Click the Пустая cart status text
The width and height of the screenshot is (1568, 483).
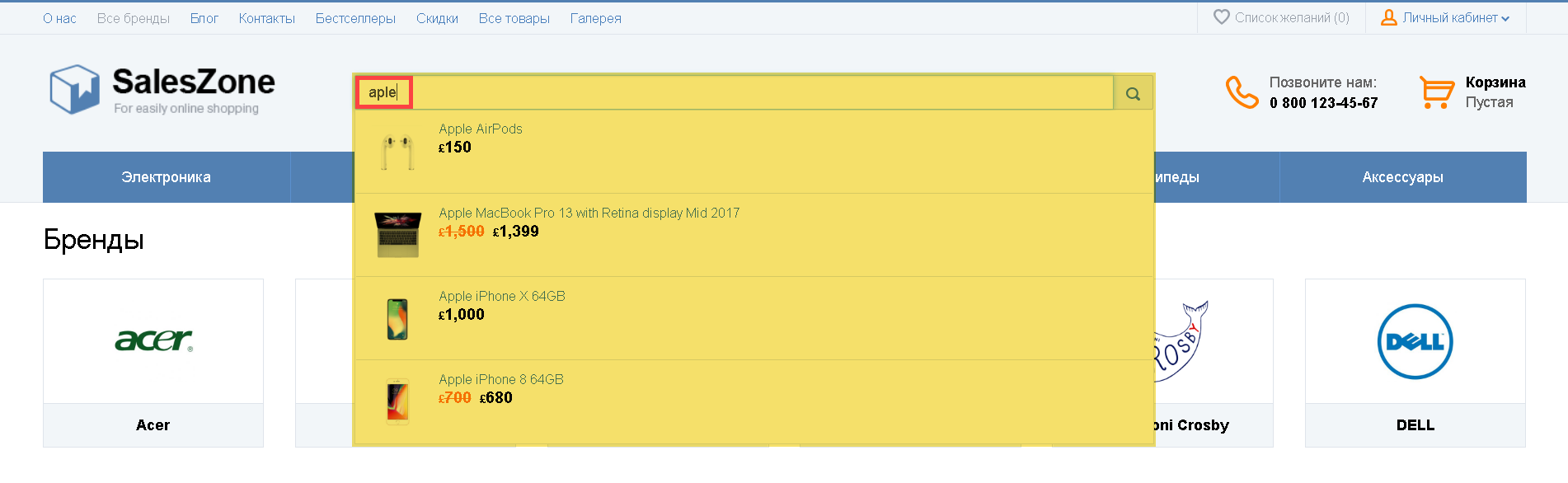(x=1489, y=102)
